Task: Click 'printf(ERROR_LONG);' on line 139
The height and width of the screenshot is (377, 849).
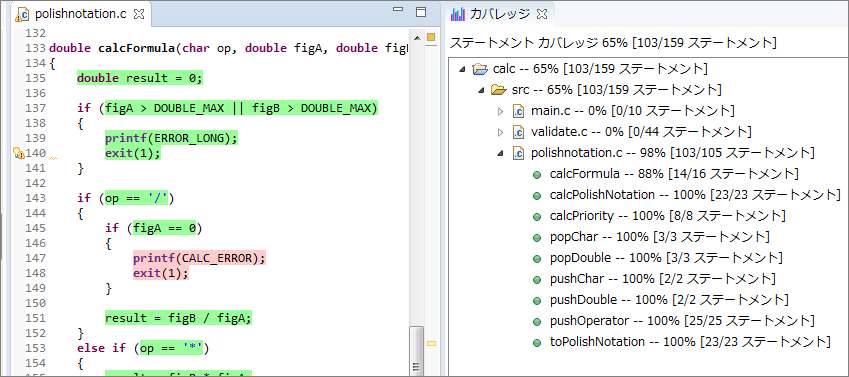Action: pyautogui.click(x=172, y=139)
